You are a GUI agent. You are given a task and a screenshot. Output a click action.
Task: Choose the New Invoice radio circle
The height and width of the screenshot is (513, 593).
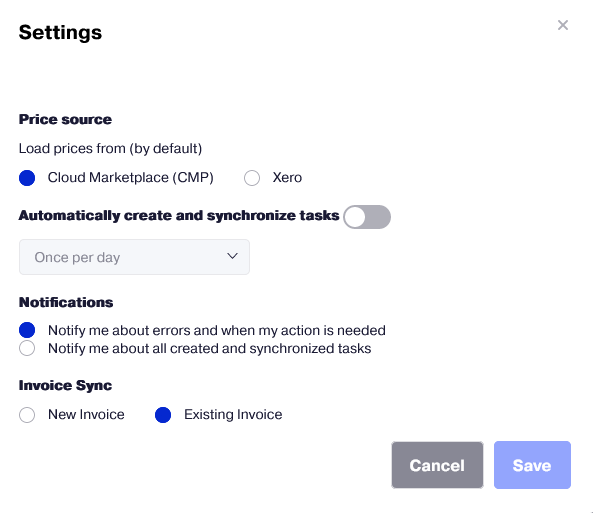[27, 415]
